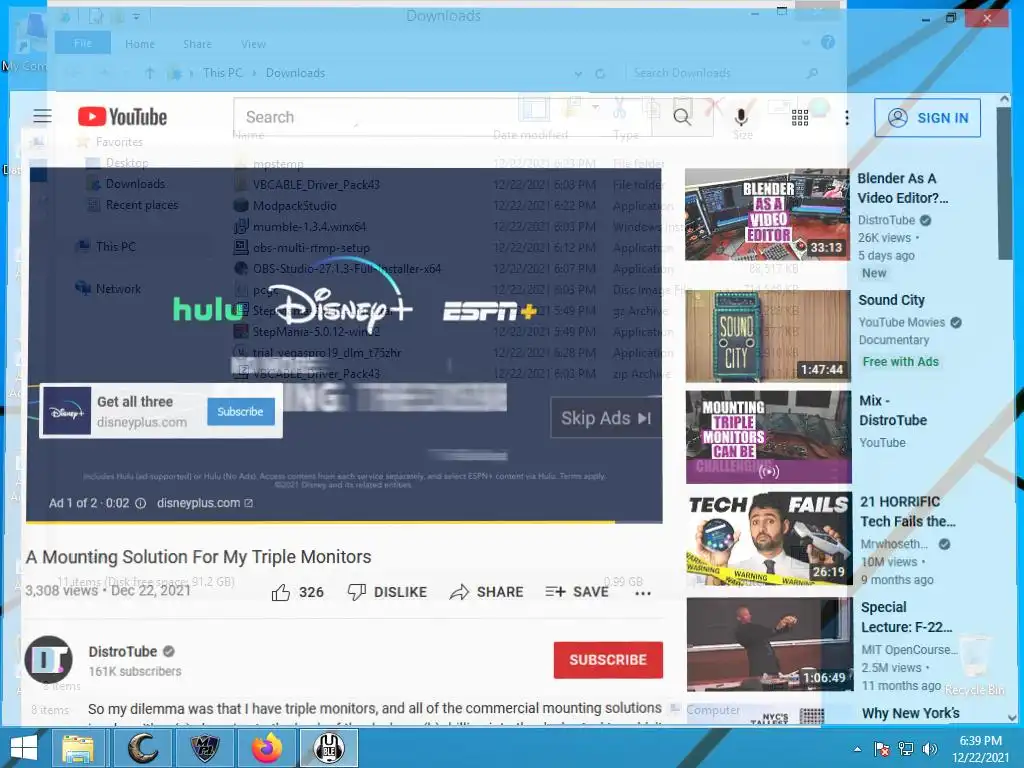Viewport: 1024px width, 768px height.
Task: Open the disneyplus.com ad link
Action: [x=204, y=503]
